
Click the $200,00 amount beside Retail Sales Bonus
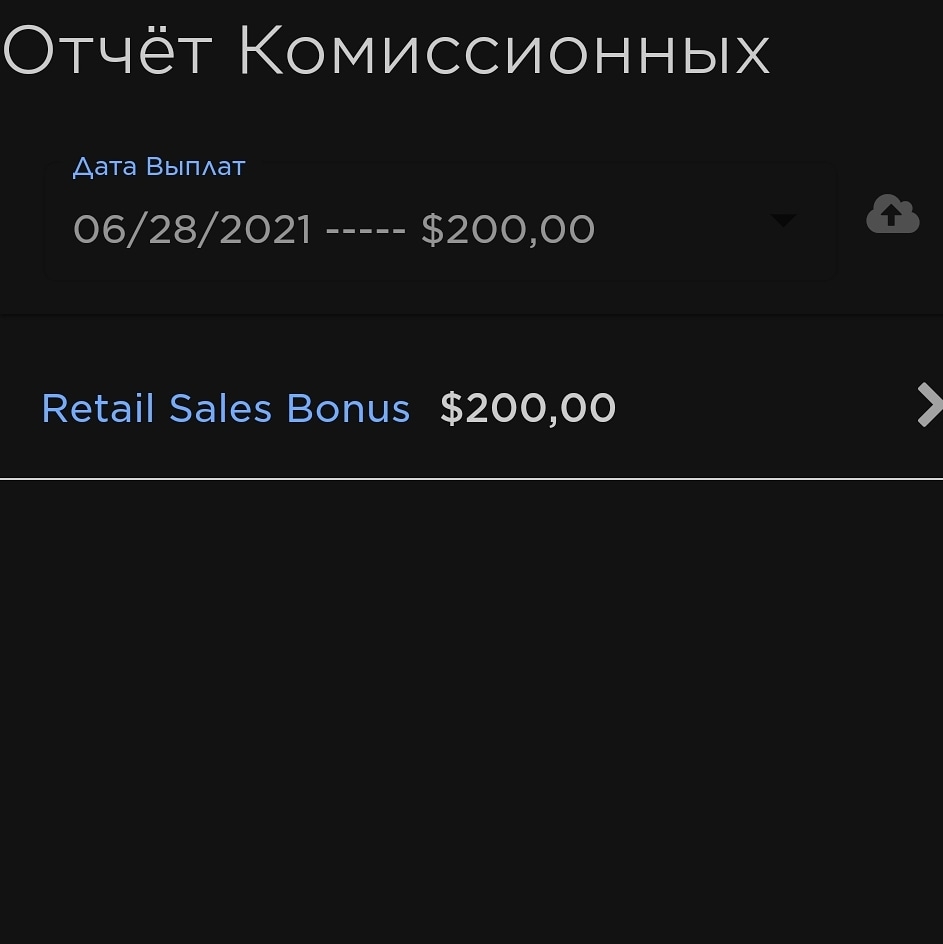pos(528,409)
